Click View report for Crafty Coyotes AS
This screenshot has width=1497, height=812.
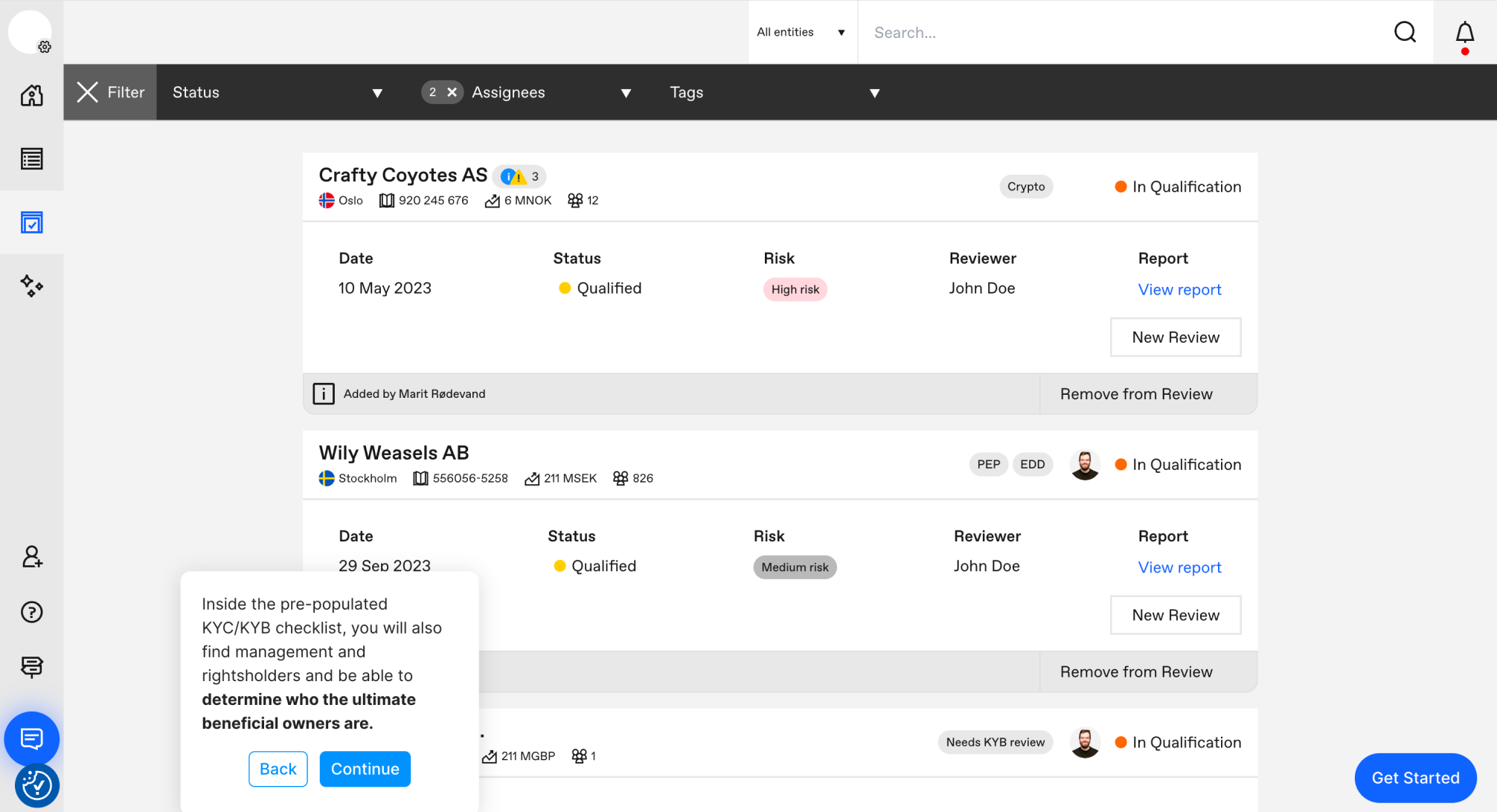1179,289
